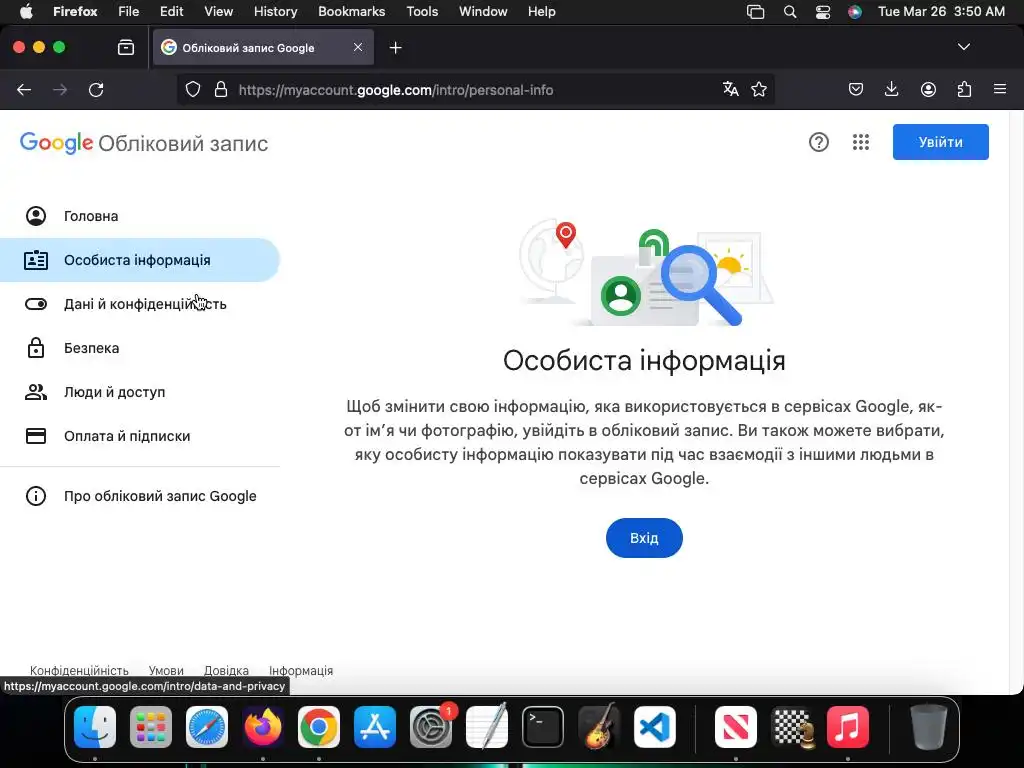Select Особиста інформація sidebar item

[140, 260]
